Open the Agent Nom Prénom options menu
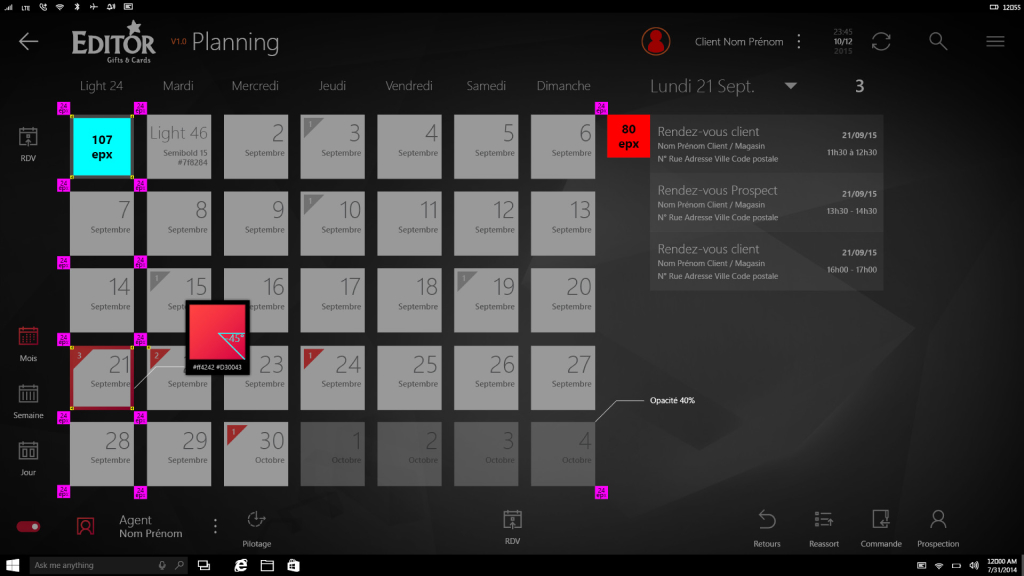This screenshot has width=1024, height=576. click(x=215, y=526)
